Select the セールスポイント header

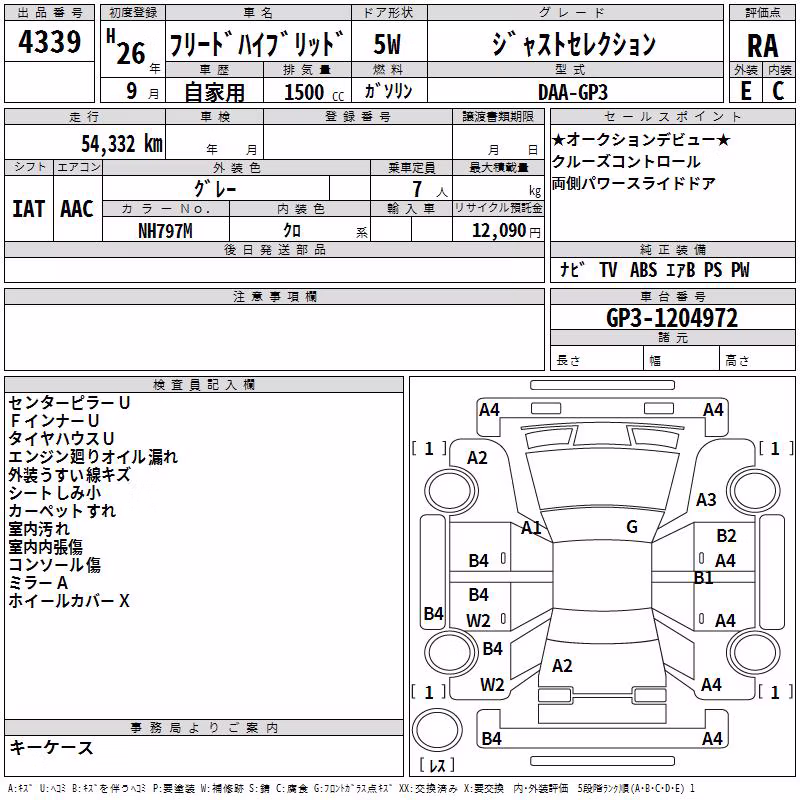pyautogui.click(x=672, y=116)
